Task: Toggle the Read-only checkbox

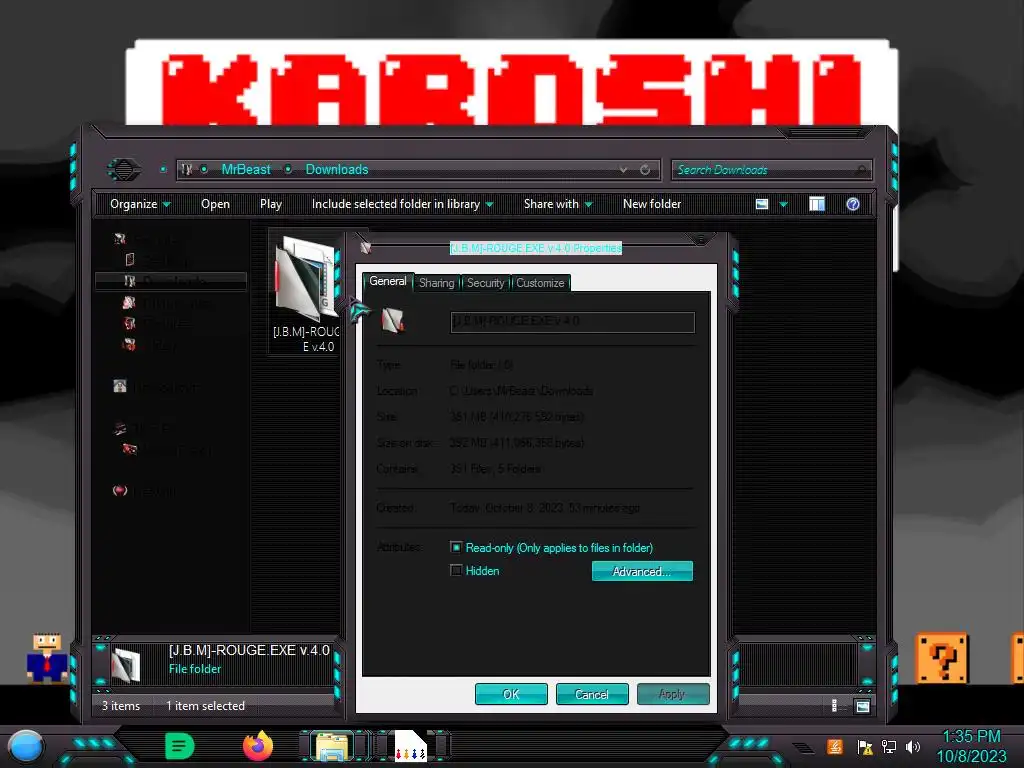Action: pos(456,547)
